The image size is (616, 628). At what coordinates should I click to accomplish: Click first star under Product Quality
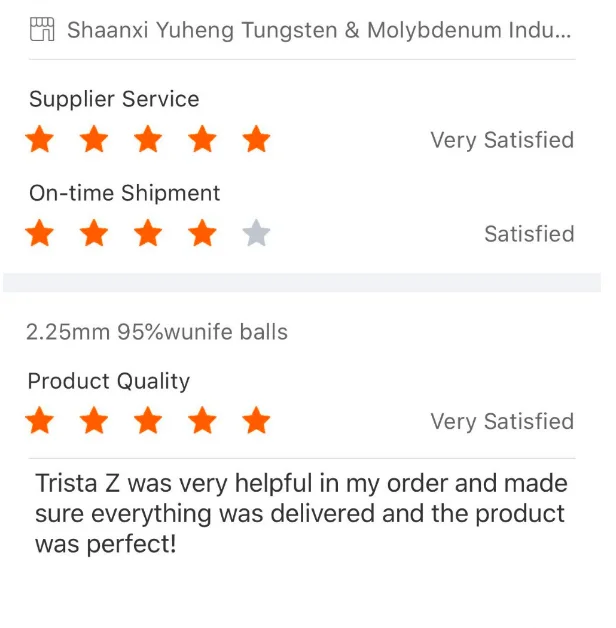[x=39, y=421]
